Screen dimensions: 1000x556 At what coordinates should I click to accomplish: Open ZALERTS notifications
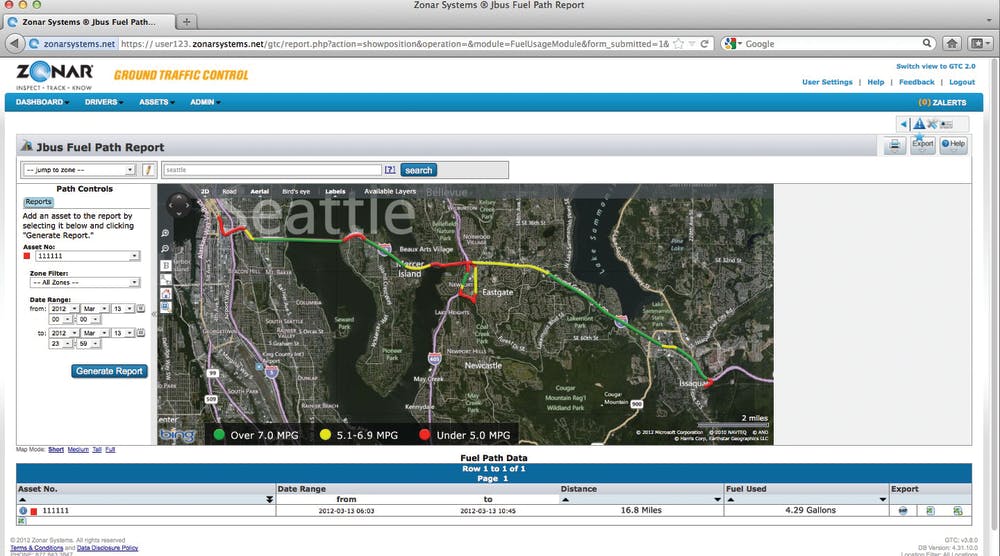point(942,103)
